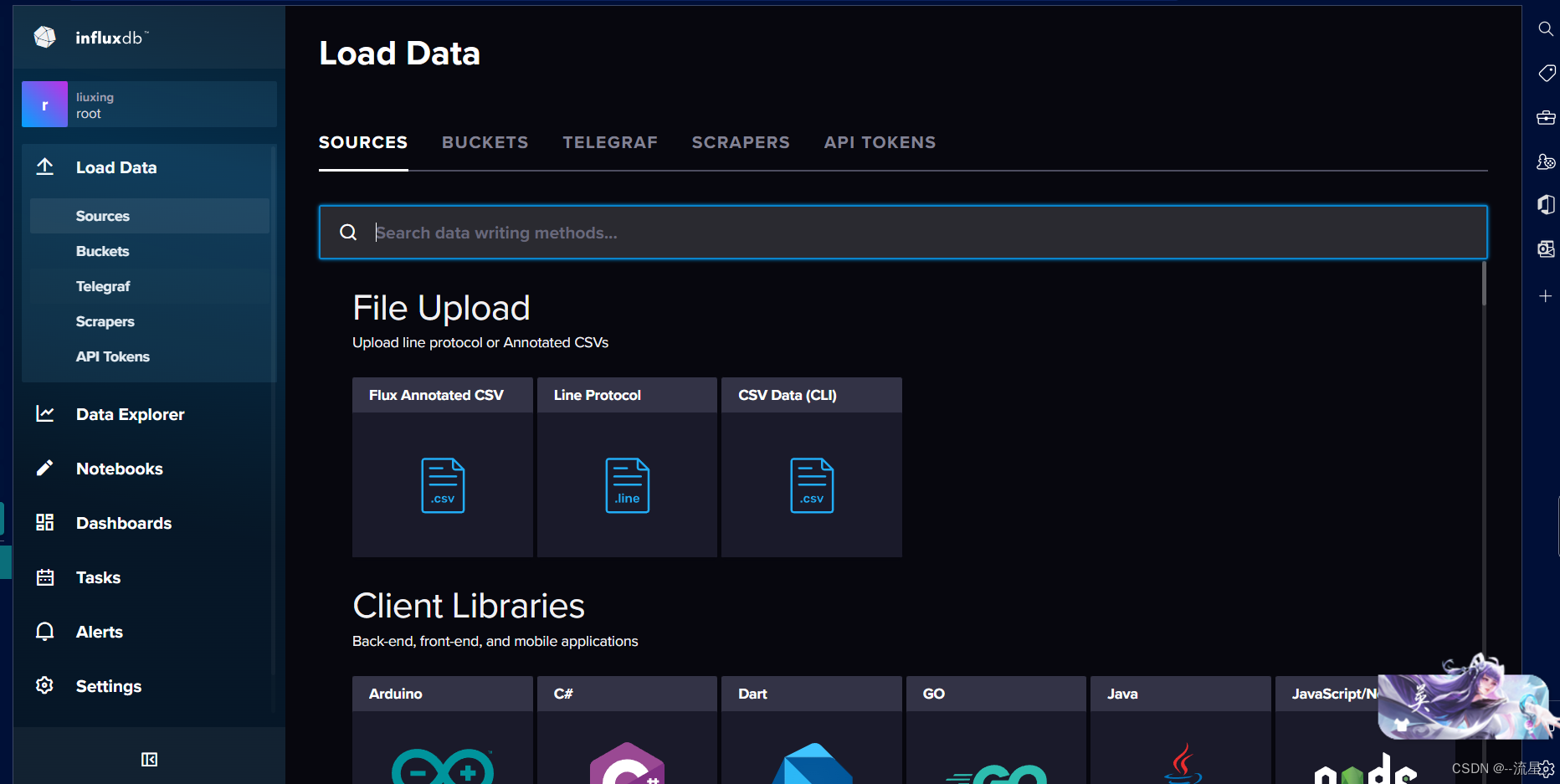1560x784 pixels.
Task: Click the Load Data upload arrow icon
Action: click(45, 167)
